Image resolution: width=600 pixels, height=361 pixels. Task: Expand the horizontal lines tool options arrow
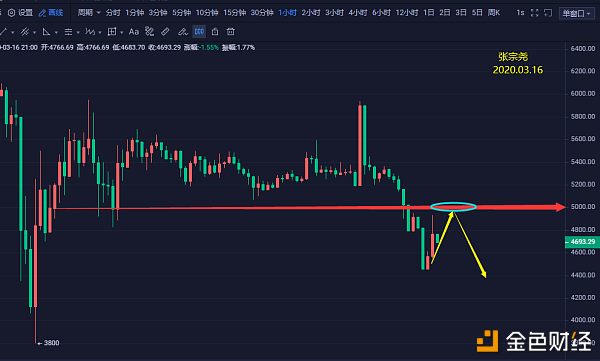(78, 32)
